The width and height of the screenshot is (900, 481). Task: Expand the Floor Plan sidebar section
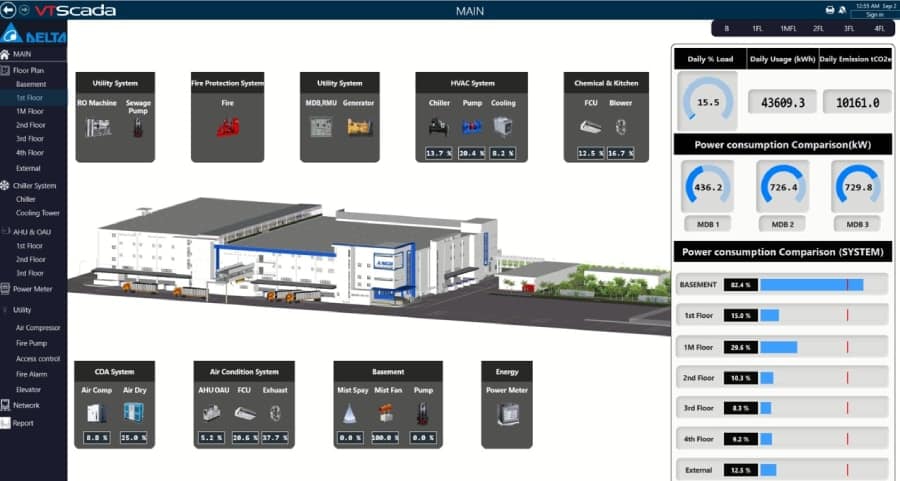coord(28,71)
